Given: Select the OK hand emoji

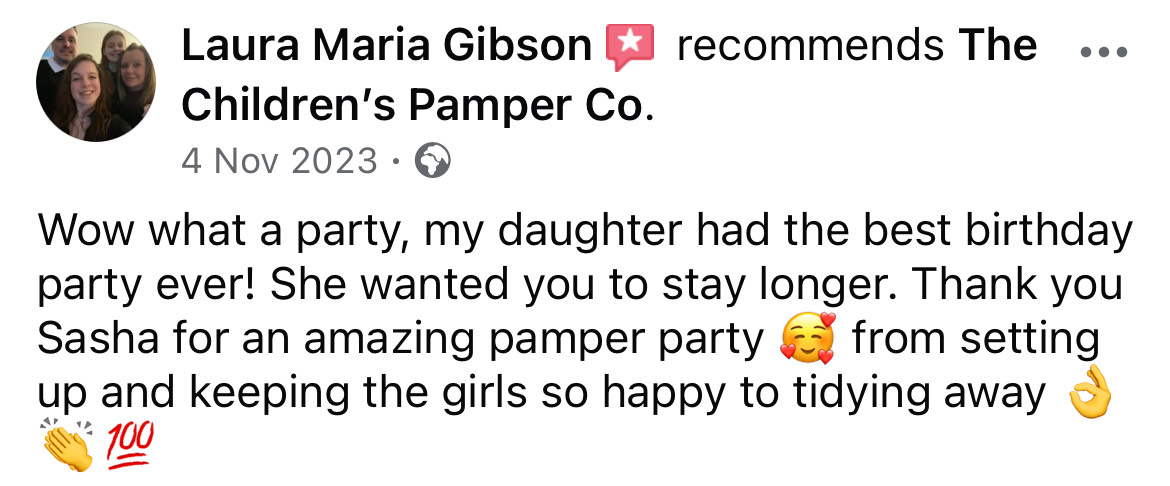Looking at the screenshot, I should click(x=1090, y=392).
